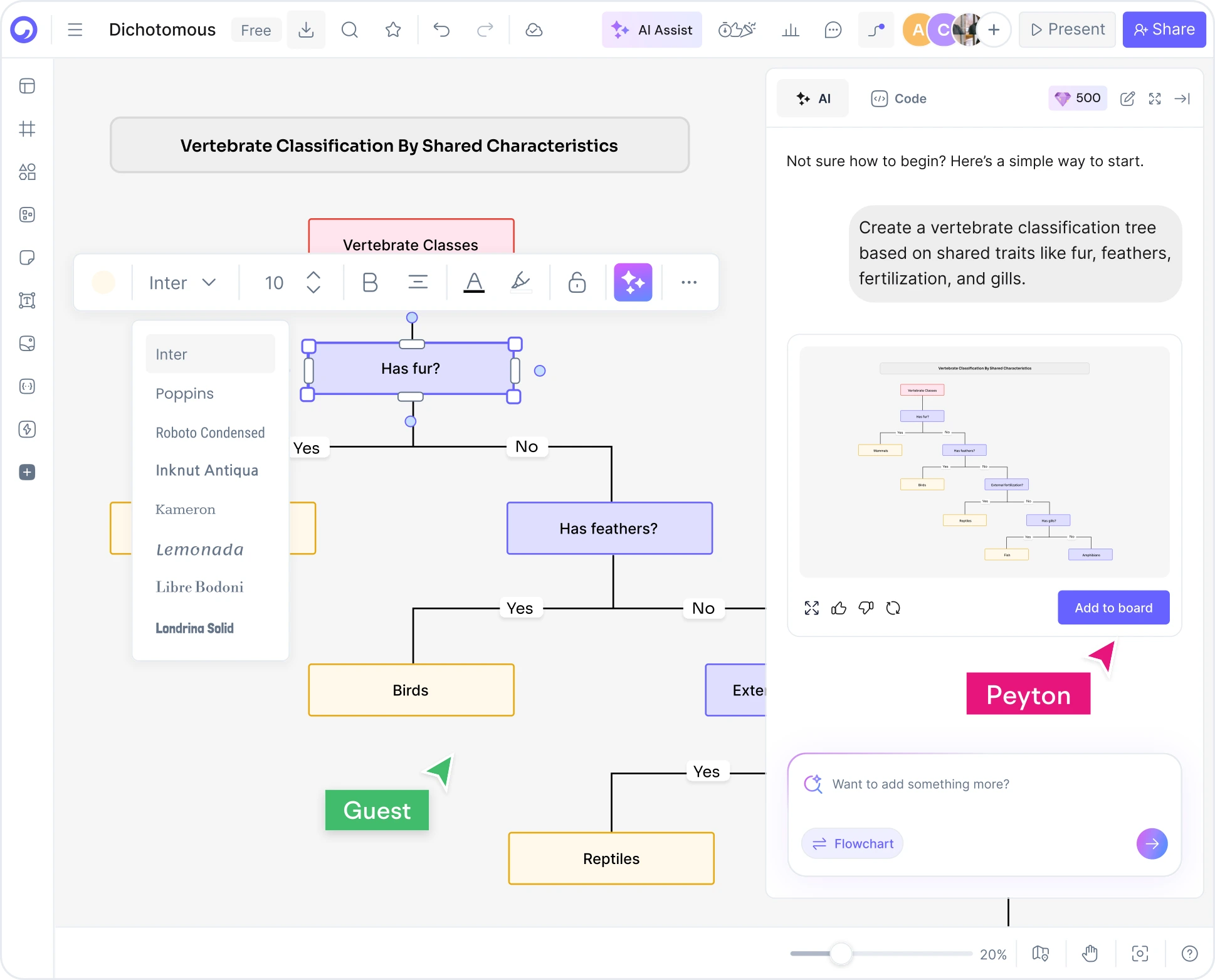
Task: Open the Inter font family dropdown
Action: point(182,282)
